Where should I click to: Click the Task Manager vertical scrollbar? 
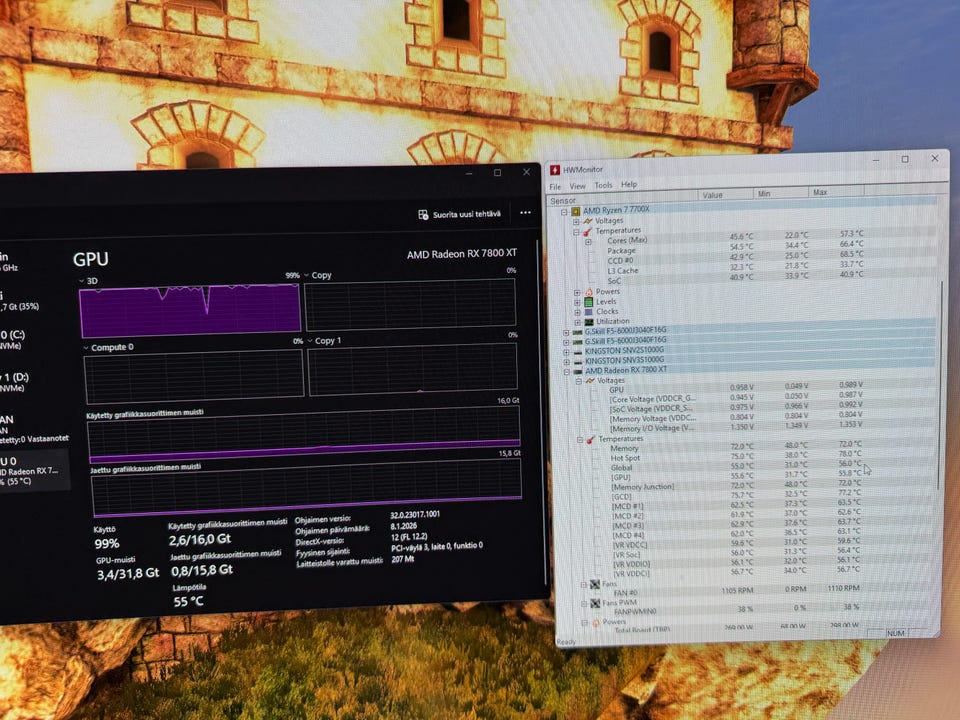click(542, 410)
